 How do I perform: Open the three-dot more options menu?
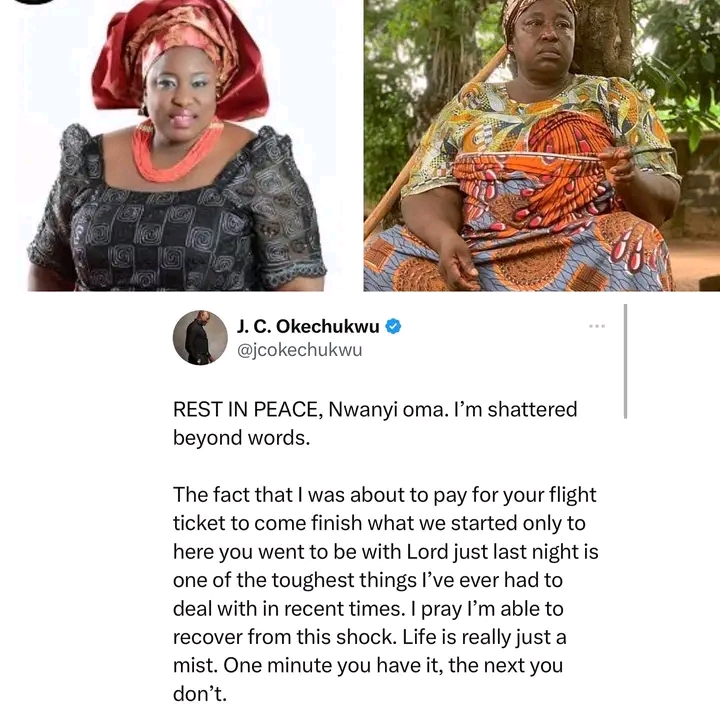(x=596, y=326)
